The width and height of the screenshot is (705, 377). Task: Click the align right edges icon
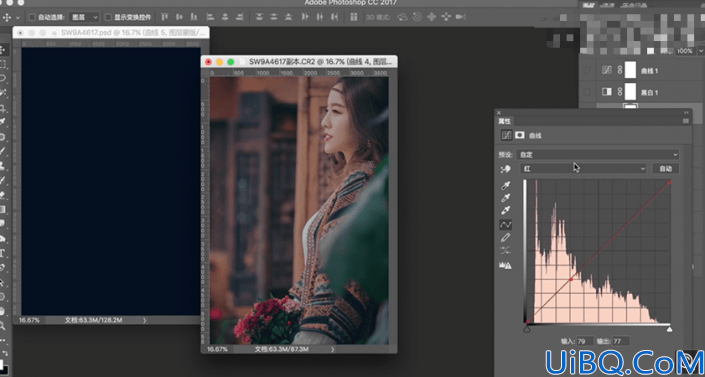click(x=240, y=17)
